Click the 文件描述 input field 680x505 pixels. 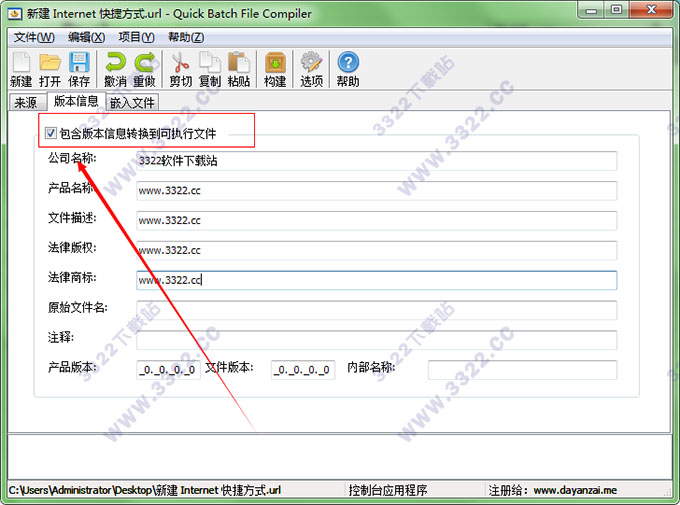[376, 220]
